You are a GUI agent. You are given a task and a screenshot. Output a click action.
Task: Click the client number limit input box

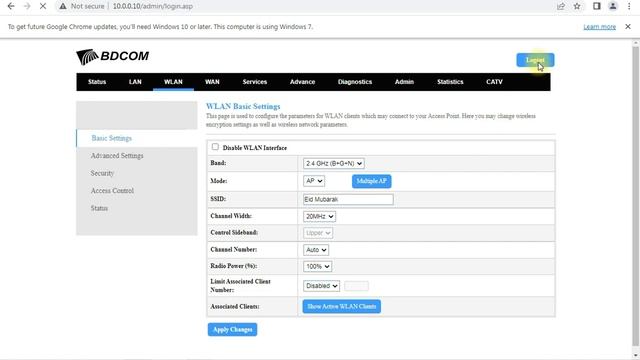(356, 286)
